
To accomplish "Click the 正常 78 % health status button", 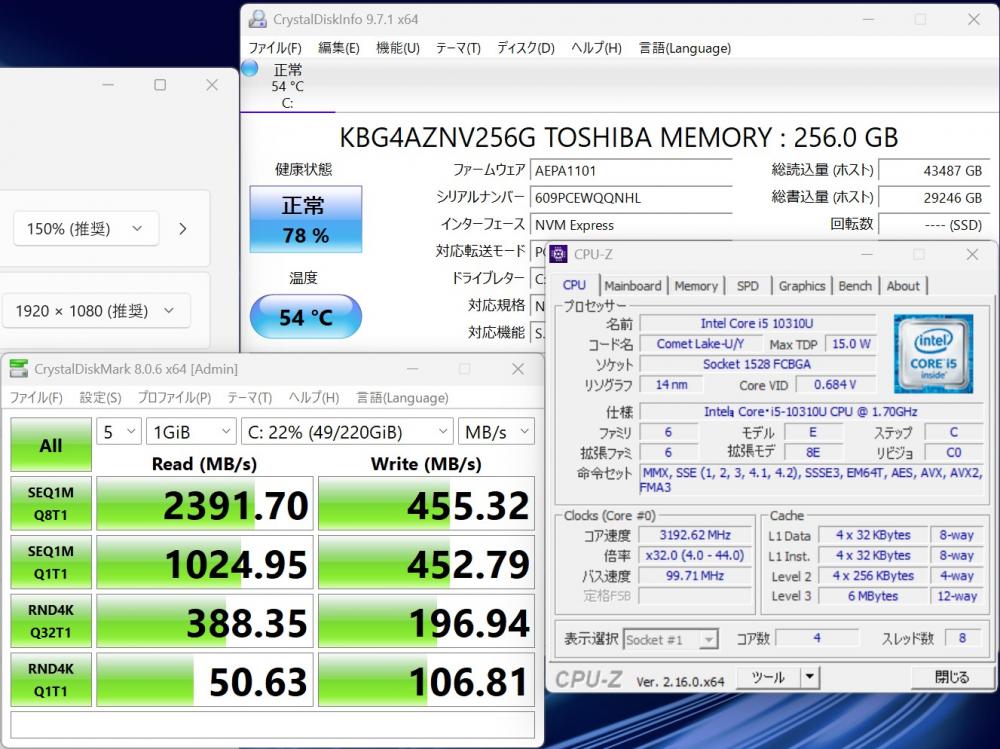I will 305,219.
